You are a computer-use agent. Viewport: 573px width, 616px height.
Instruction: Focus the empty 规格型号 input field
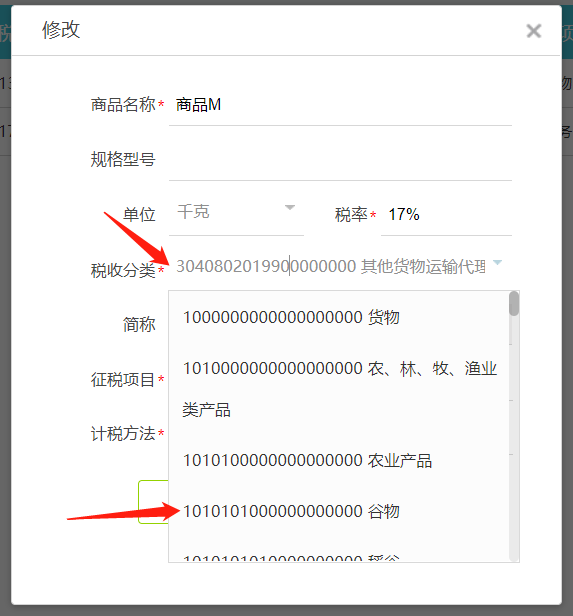pyautogui.click(x=340, y=160)
